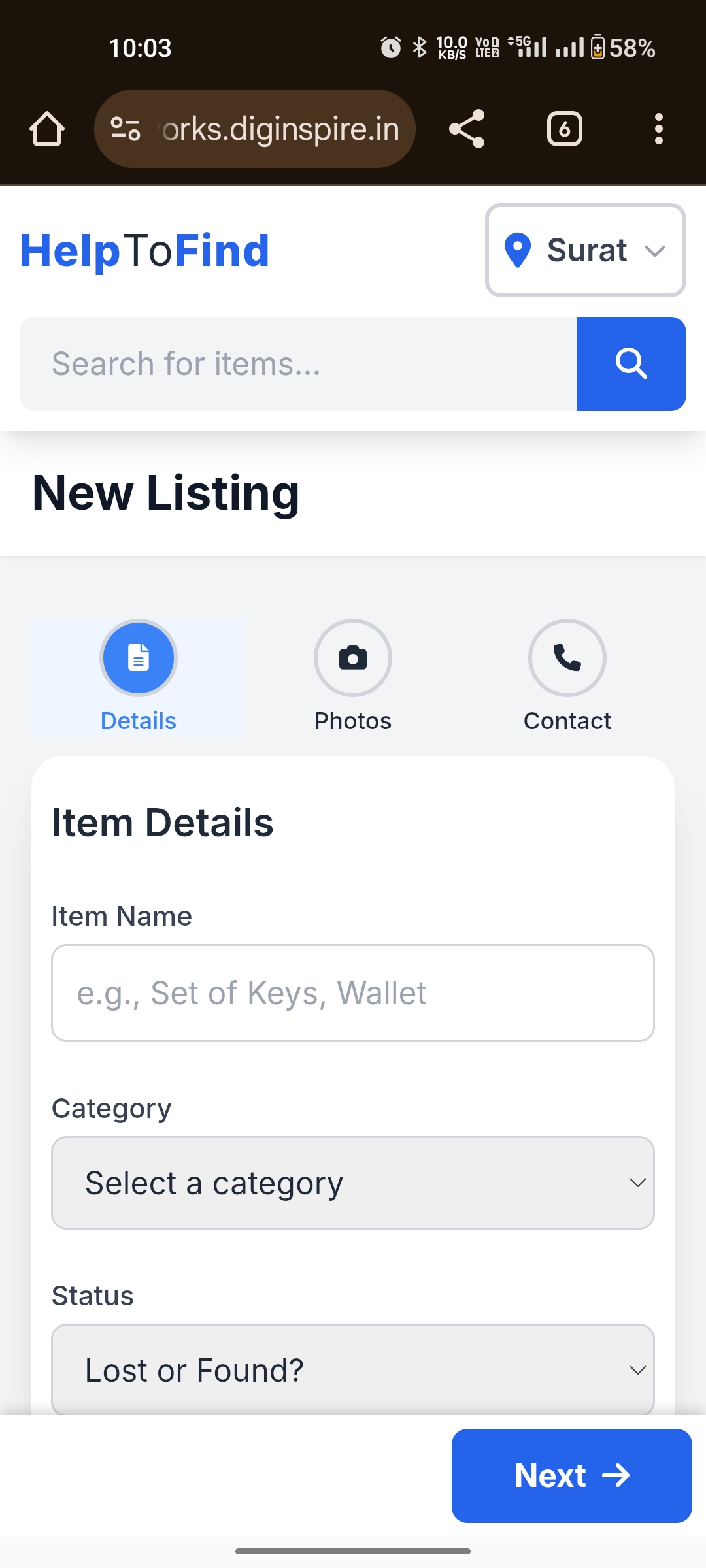Switch to the Photos step label
The width and height of the screenshot is (706, 1568).
click(353, 721)
